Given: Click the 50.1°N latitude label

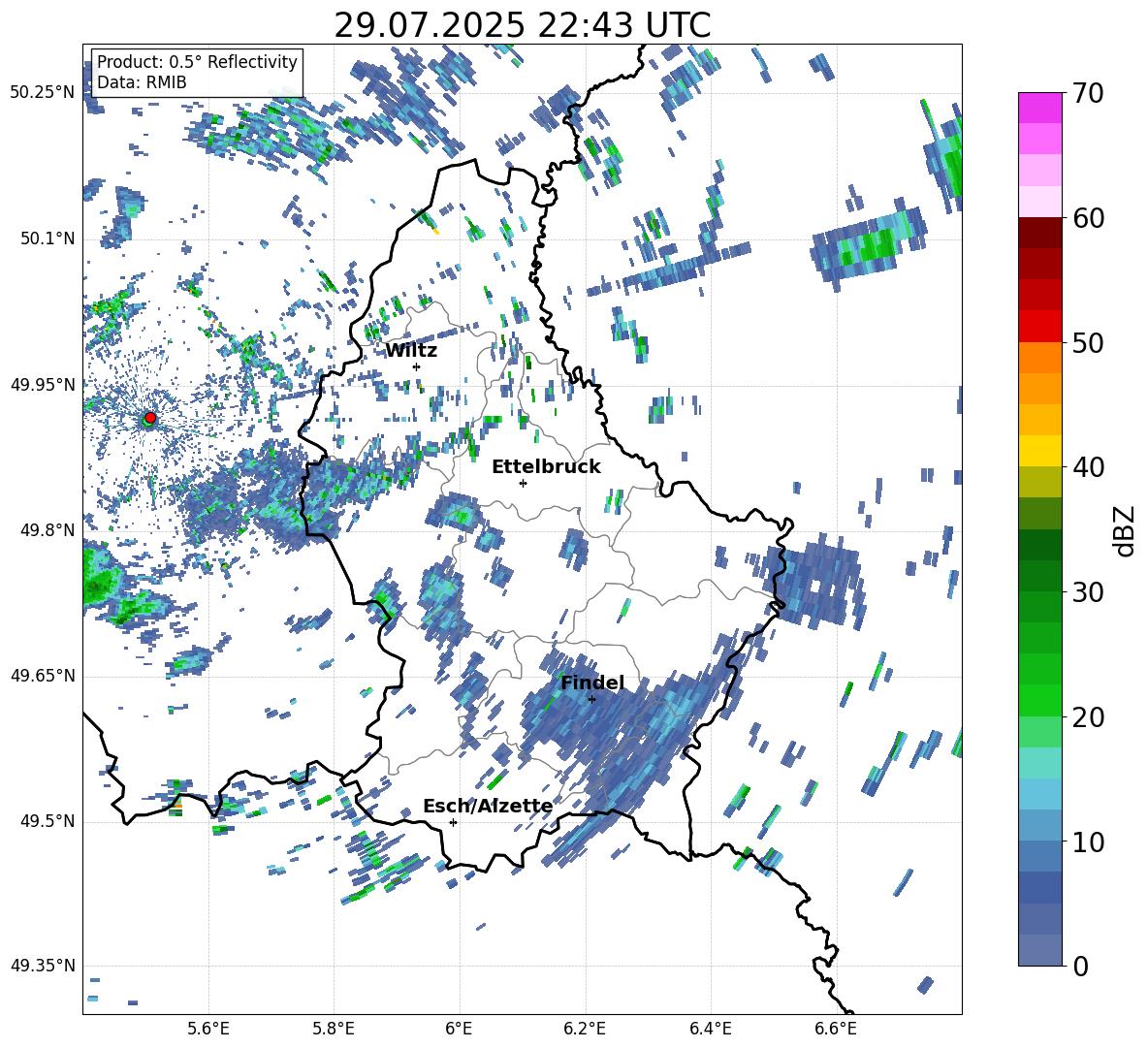Looking at the screenshot, I should point(47,238).
